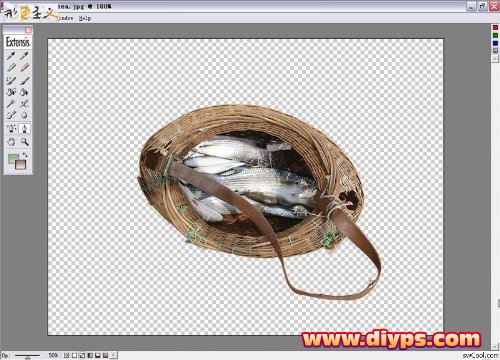Select the Magic Brush tool
The image size is (500, 360).
click(x=11, y=80)
